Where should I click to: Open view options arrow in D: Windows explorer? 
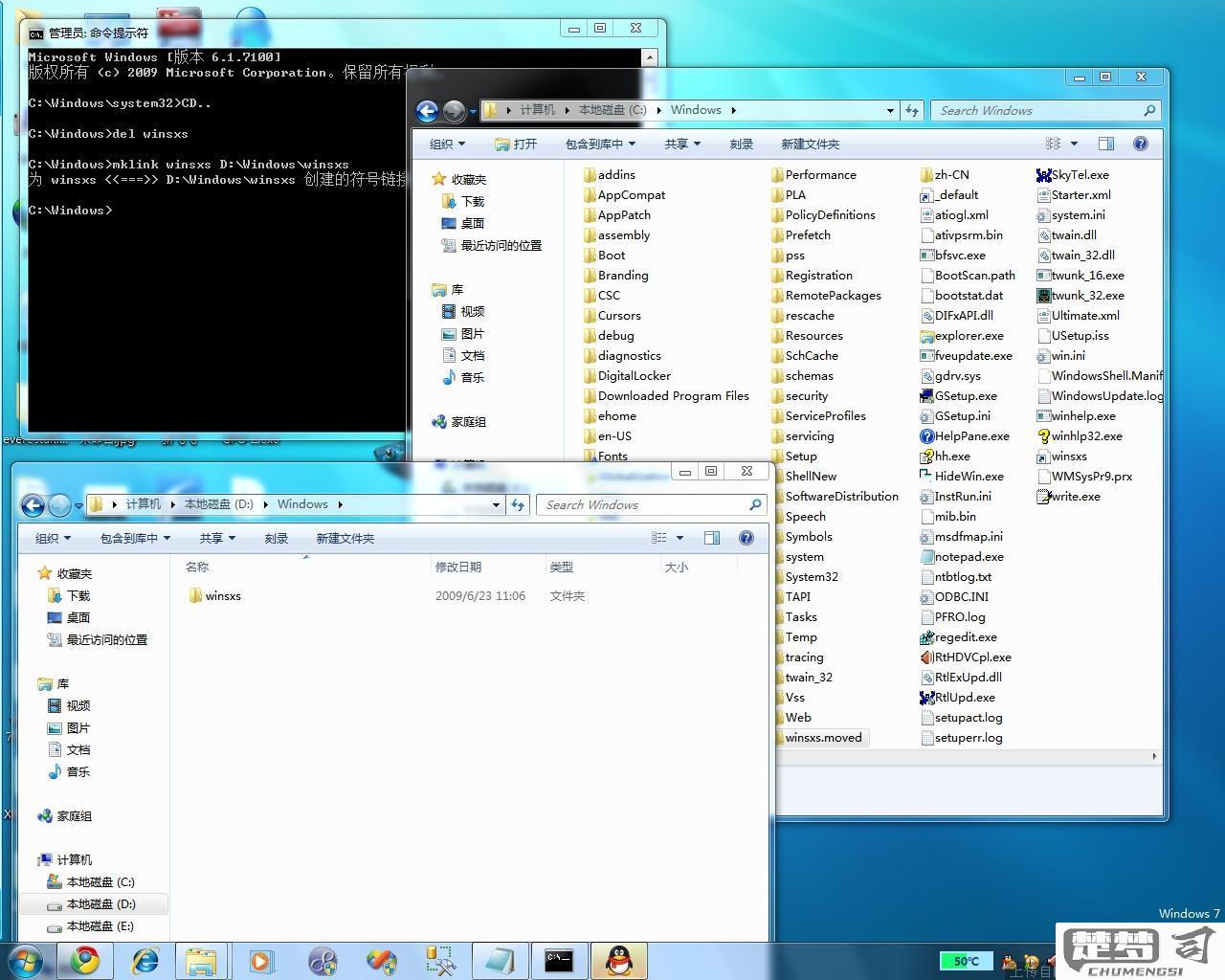pyautogui.click(x=679, y=538)
